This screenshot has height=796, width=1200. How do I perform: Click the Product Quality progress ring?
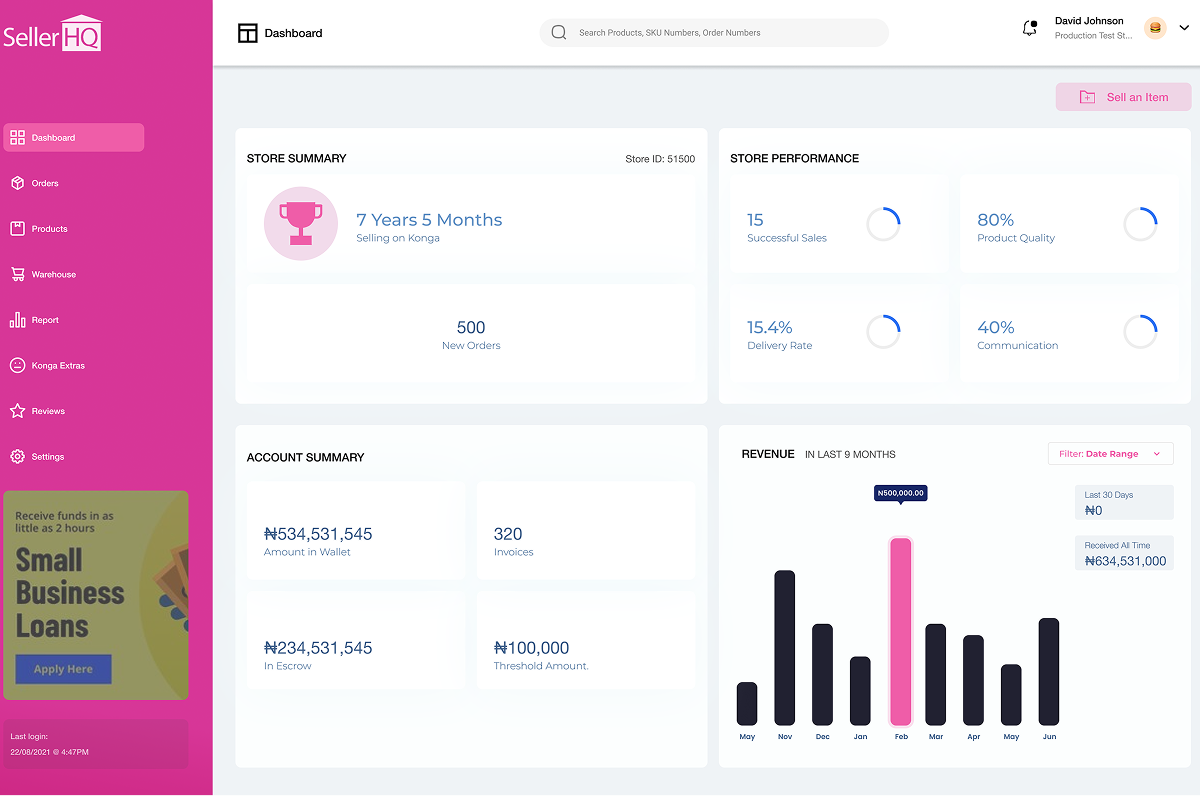pyautogui.click(x=1141, y=224)
